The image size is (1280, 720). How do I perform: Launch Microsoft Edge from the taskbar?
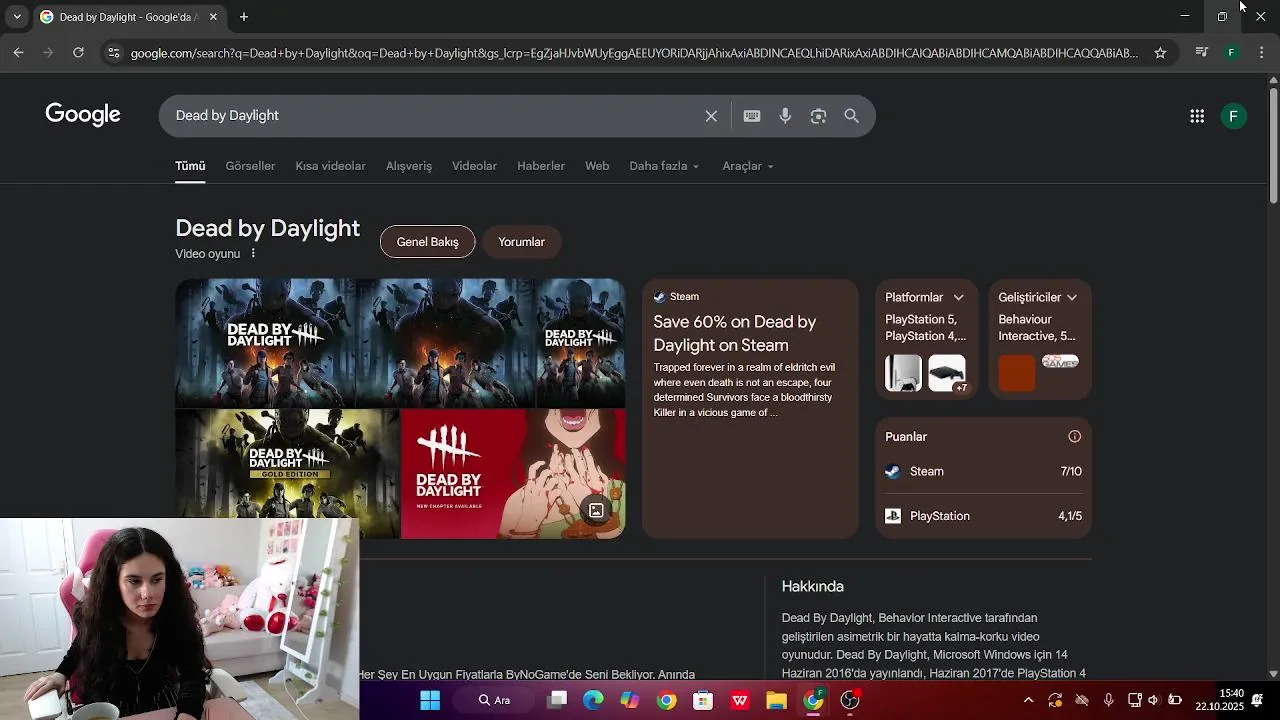(x=593, y=700)
